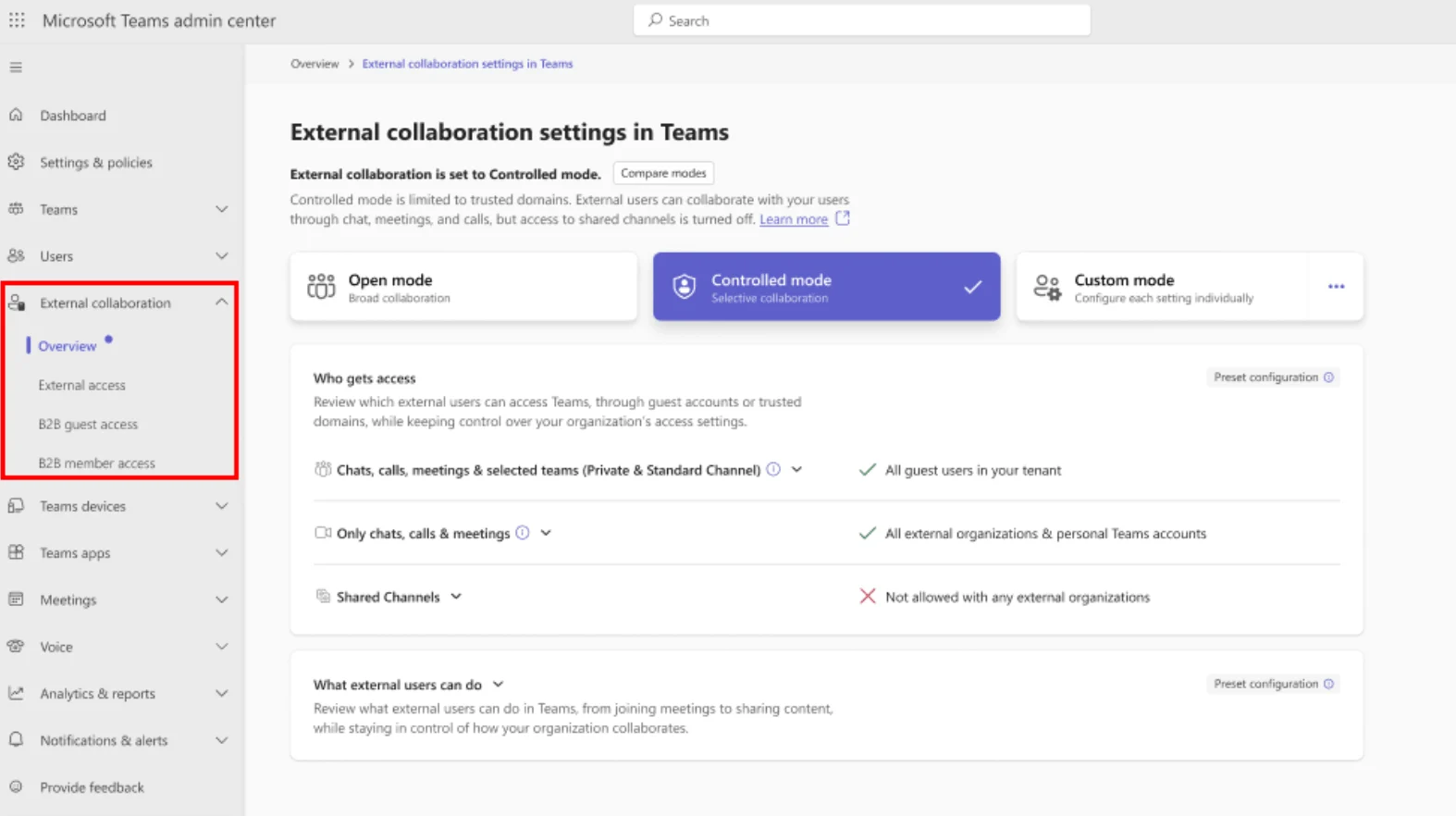Expand the Users section chevron in sidebar

tap(222, 255)
